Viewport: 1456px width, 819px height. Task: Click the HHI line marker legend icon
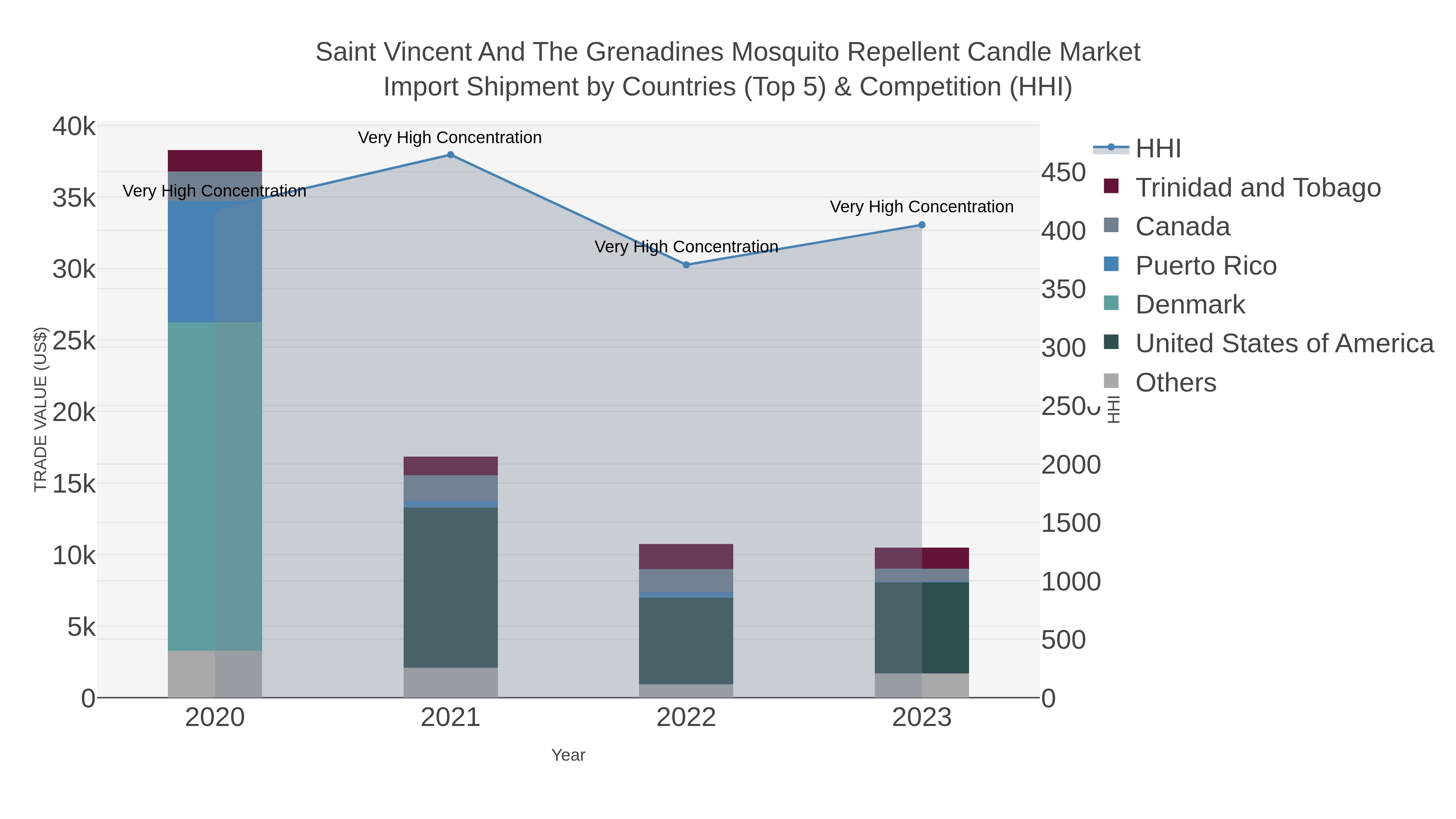click(x=1111, y=148)
